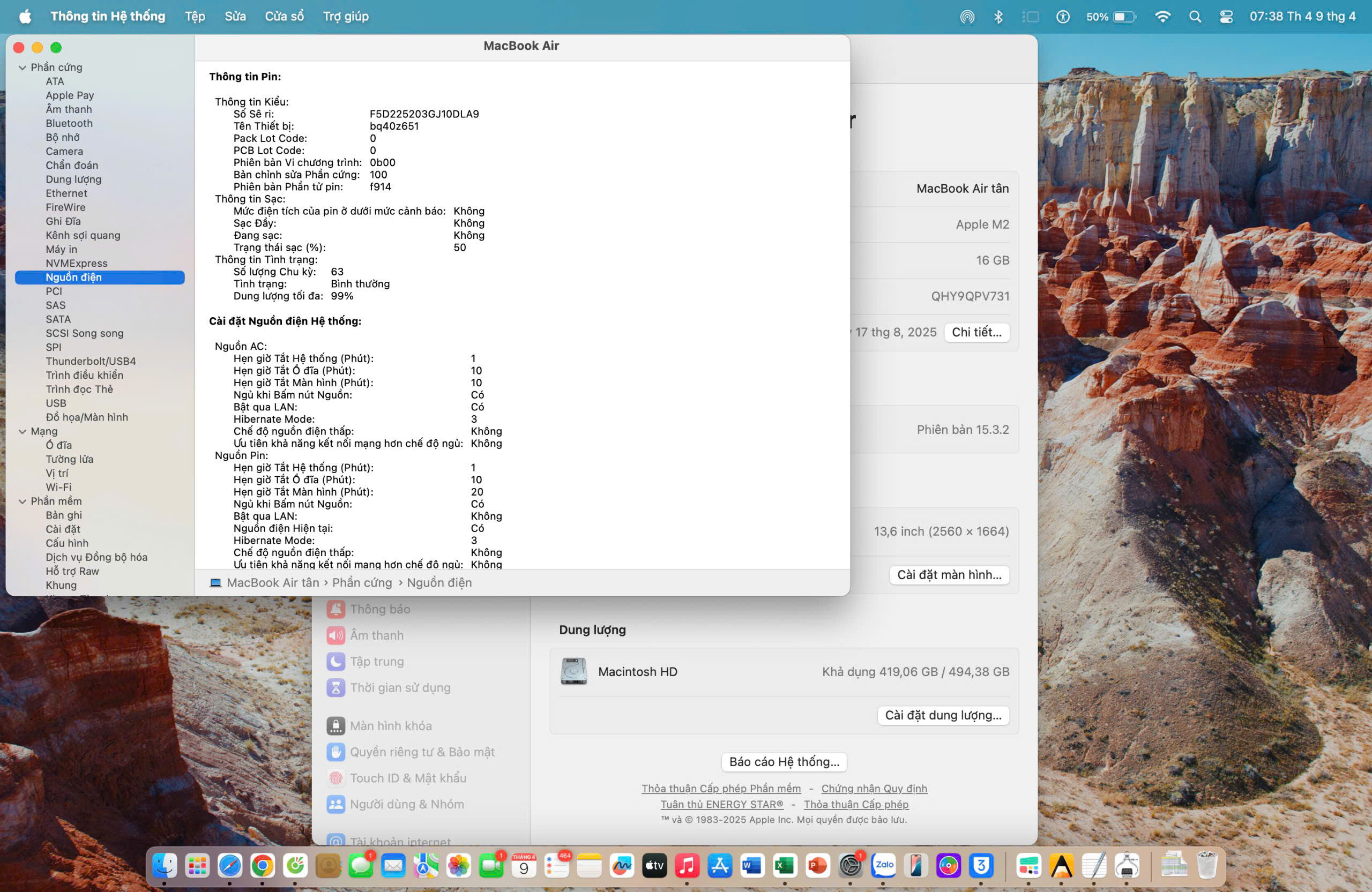This screenshot has height=892, width=1372.
Task: Select Bluetooth in hardware list
Action: pos(69,123)
